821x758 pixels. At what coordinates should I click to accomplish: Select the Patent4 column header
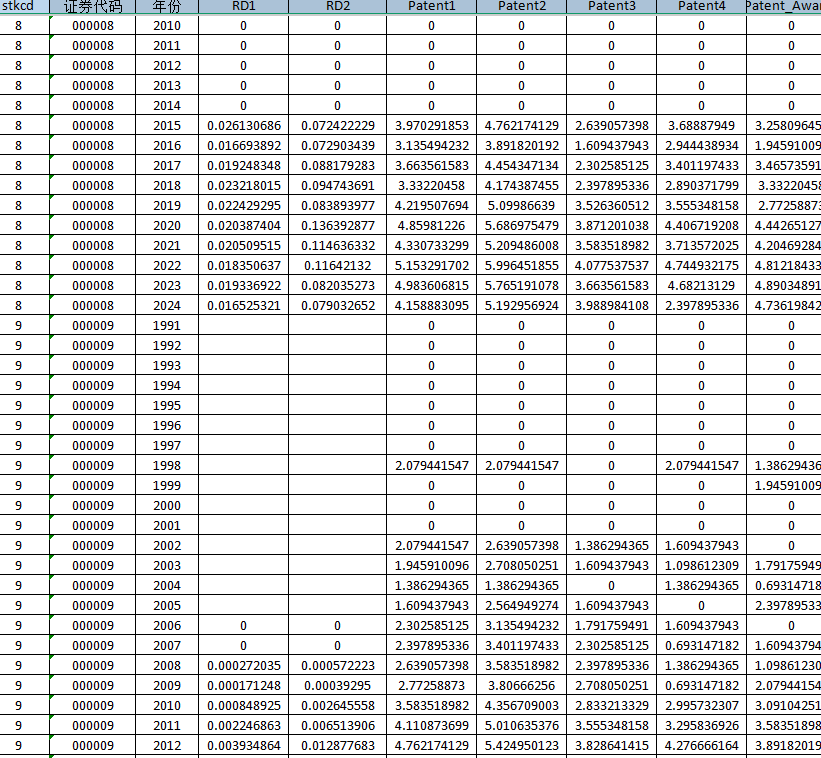pyautogui.click(x=702, y=6)
